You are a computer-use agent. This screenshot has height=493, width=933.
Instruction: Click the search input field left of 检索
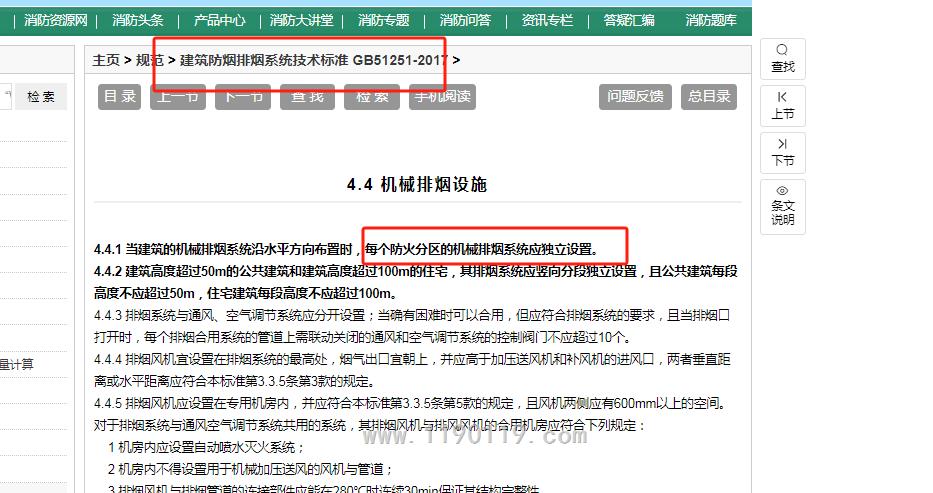point(6,97)
